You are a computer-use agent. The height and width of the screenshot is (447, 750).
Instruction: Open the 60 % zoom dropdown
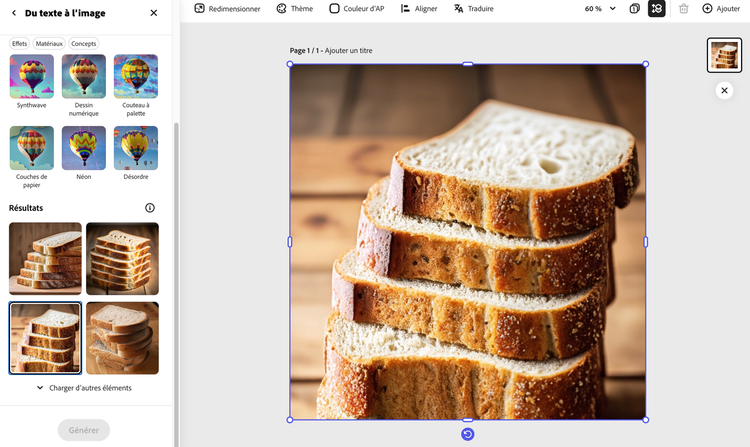600,9
